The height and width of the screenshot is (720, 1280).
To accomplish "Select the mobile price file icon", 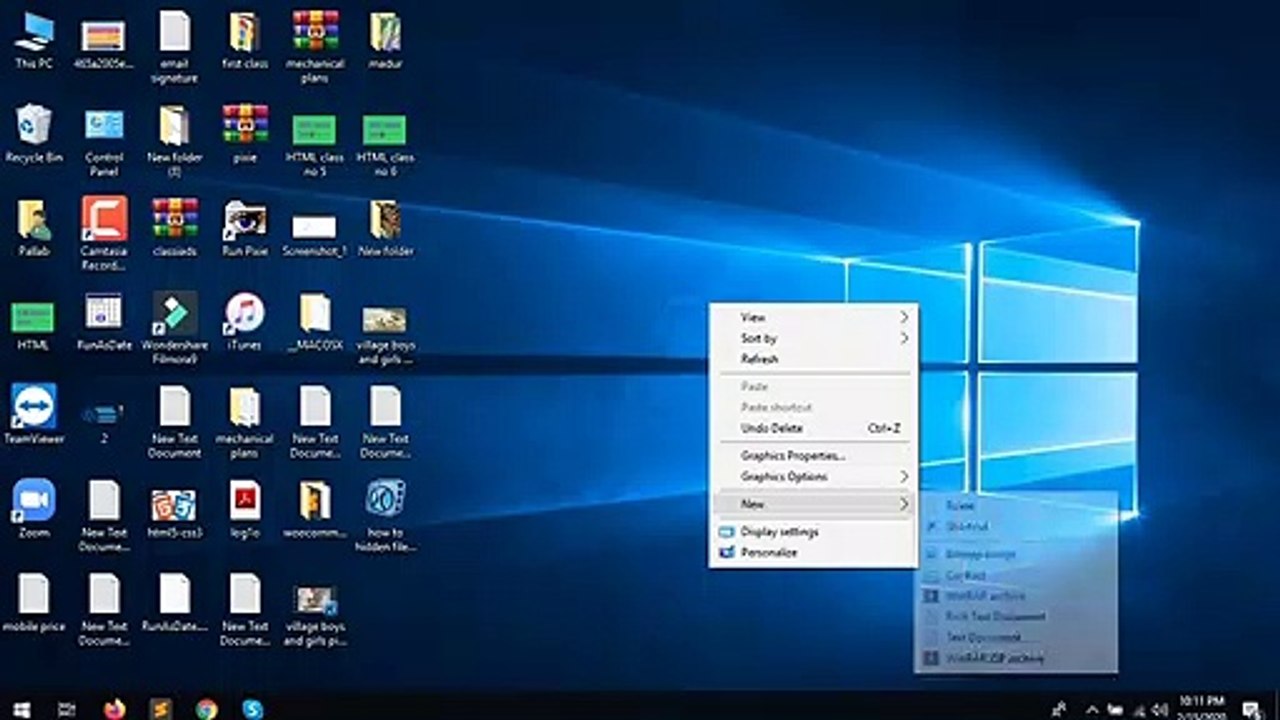I will click(34, 603).
